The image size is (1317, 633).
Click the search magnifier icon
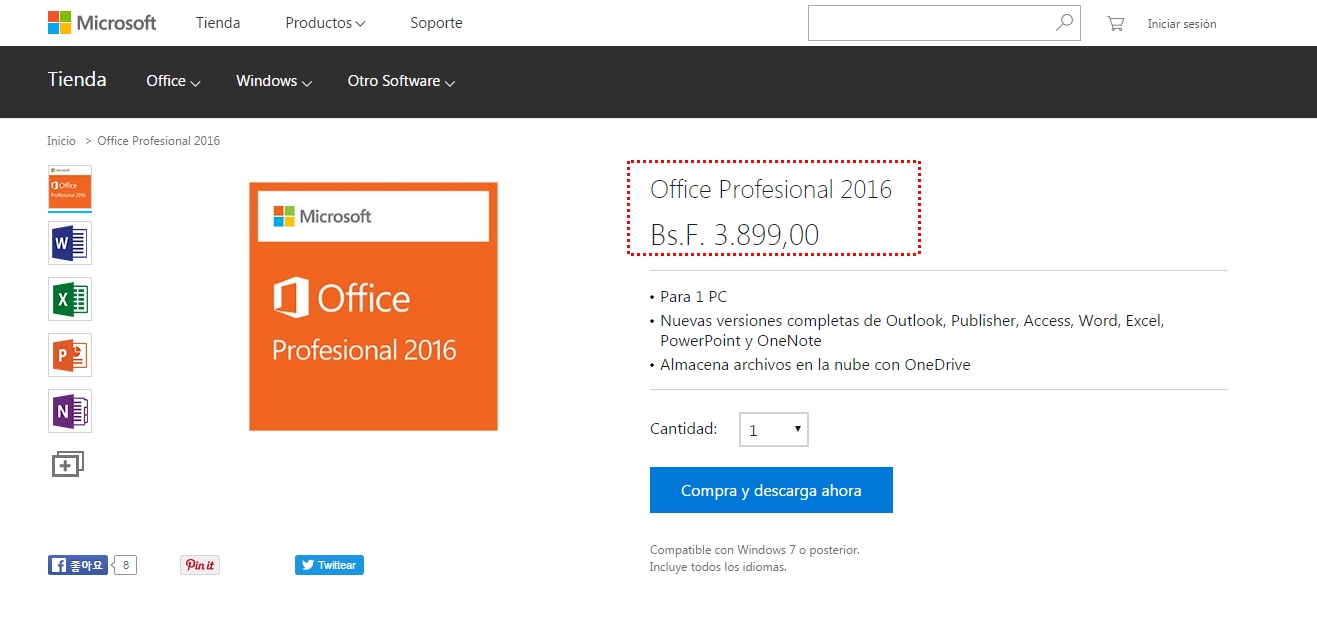(x=1064, y=23)
